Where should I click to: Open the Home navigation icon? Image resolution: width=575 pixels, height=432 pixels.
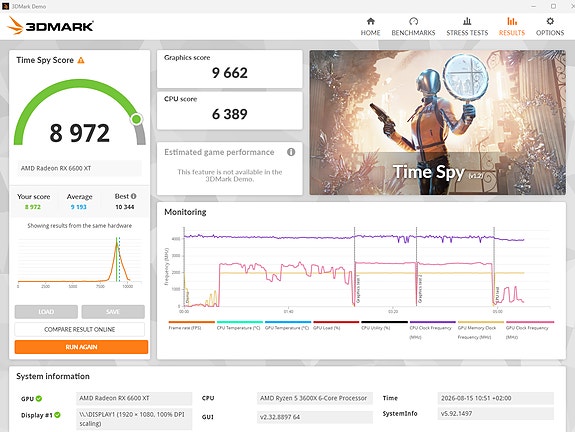370,21
